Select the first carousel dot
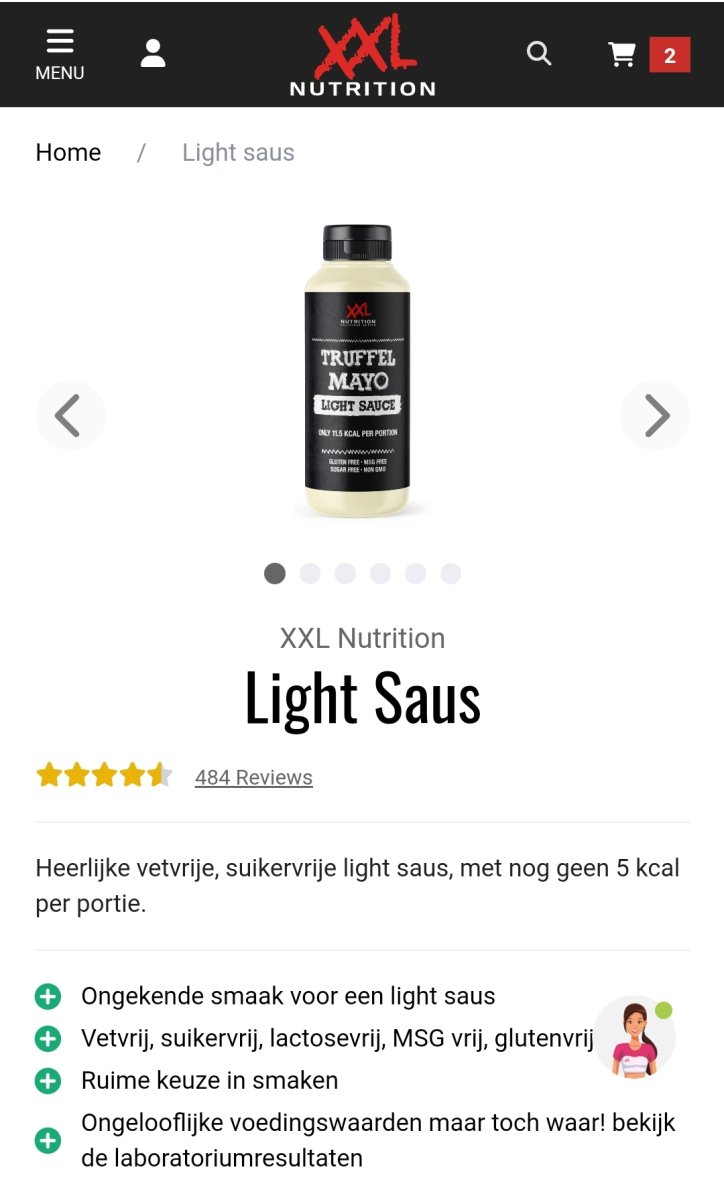 pyautogui.click(x=275, y=573)
